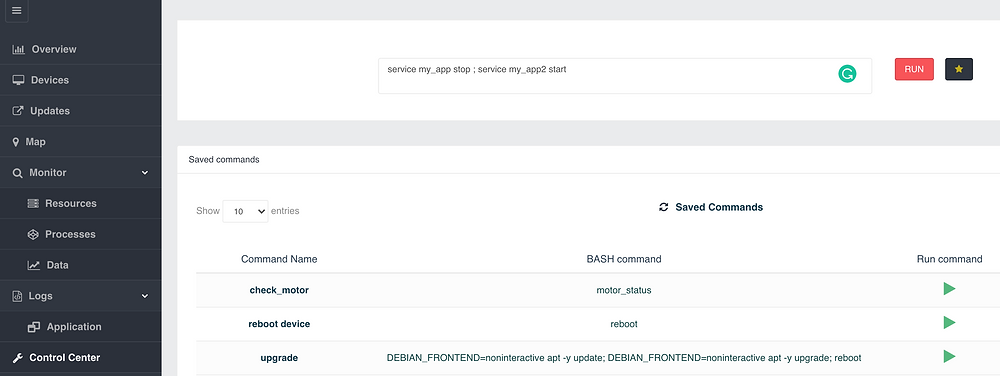Open the show entries dropdown
The height and width of the screenshot is (376, 1000).
click(246, 211)
